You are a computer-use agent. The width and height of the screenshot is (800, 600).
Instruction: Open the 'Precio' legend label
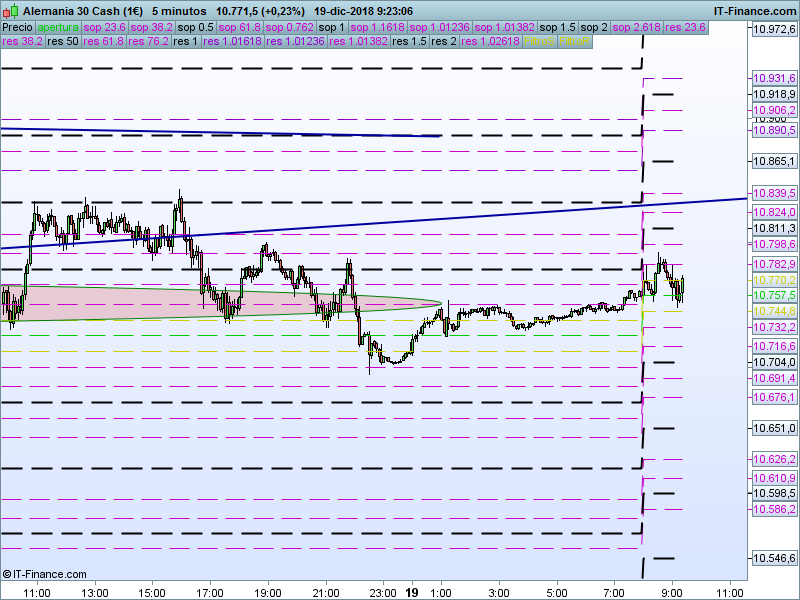[18, 28]
